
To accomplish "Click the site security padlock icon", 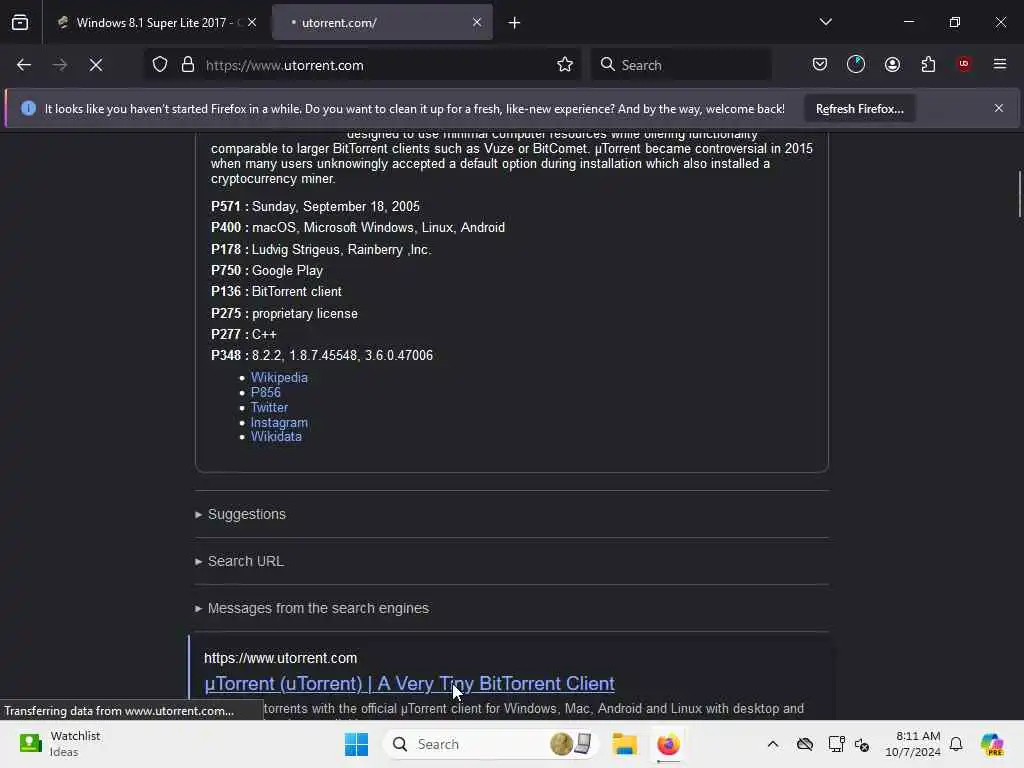I will pyautogui.click(x=188, y=65).
